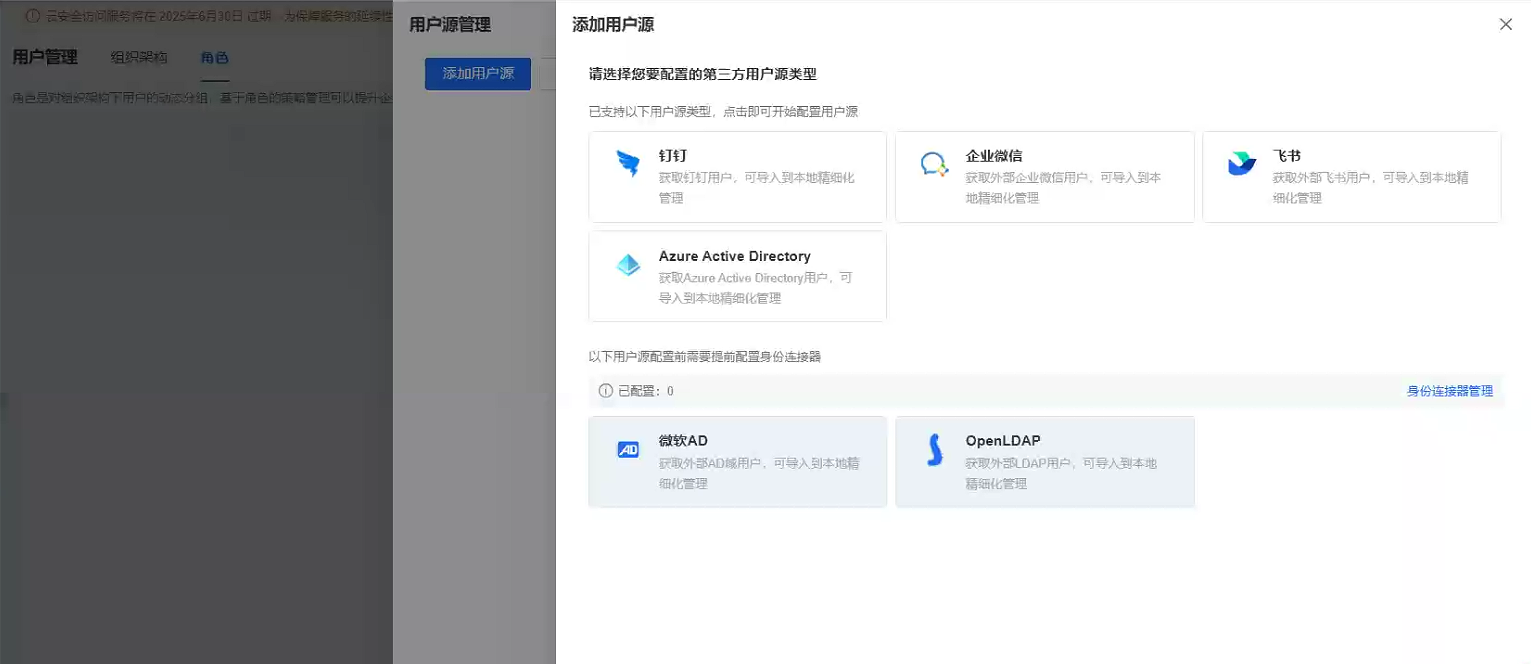This screenshot has height=664, width=1531.
Task: Select the 微软AD card description text
Action: [x=758, y=473]
